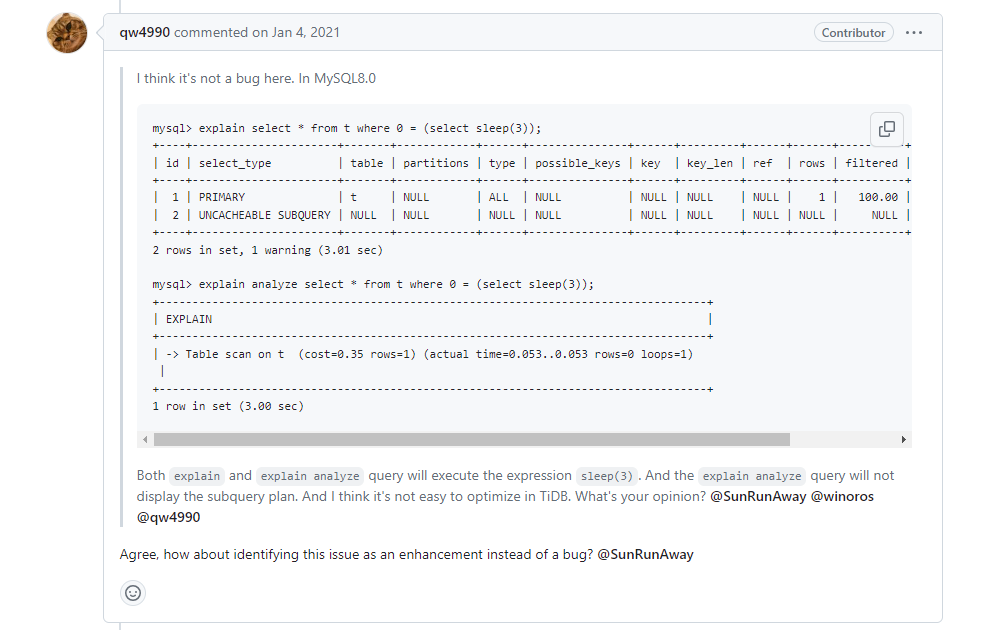Open @SunRunAway mention after 'instead of a bug?'
The image size is (1008, 630).
(645, 554)
